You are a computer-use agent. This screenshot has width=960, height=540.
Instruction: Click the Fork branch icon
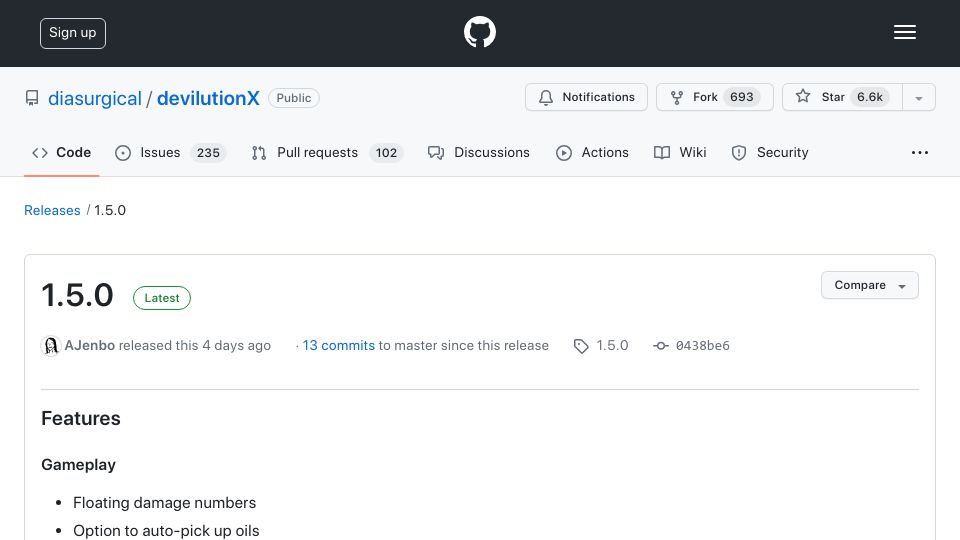click(x=677, y=98)
